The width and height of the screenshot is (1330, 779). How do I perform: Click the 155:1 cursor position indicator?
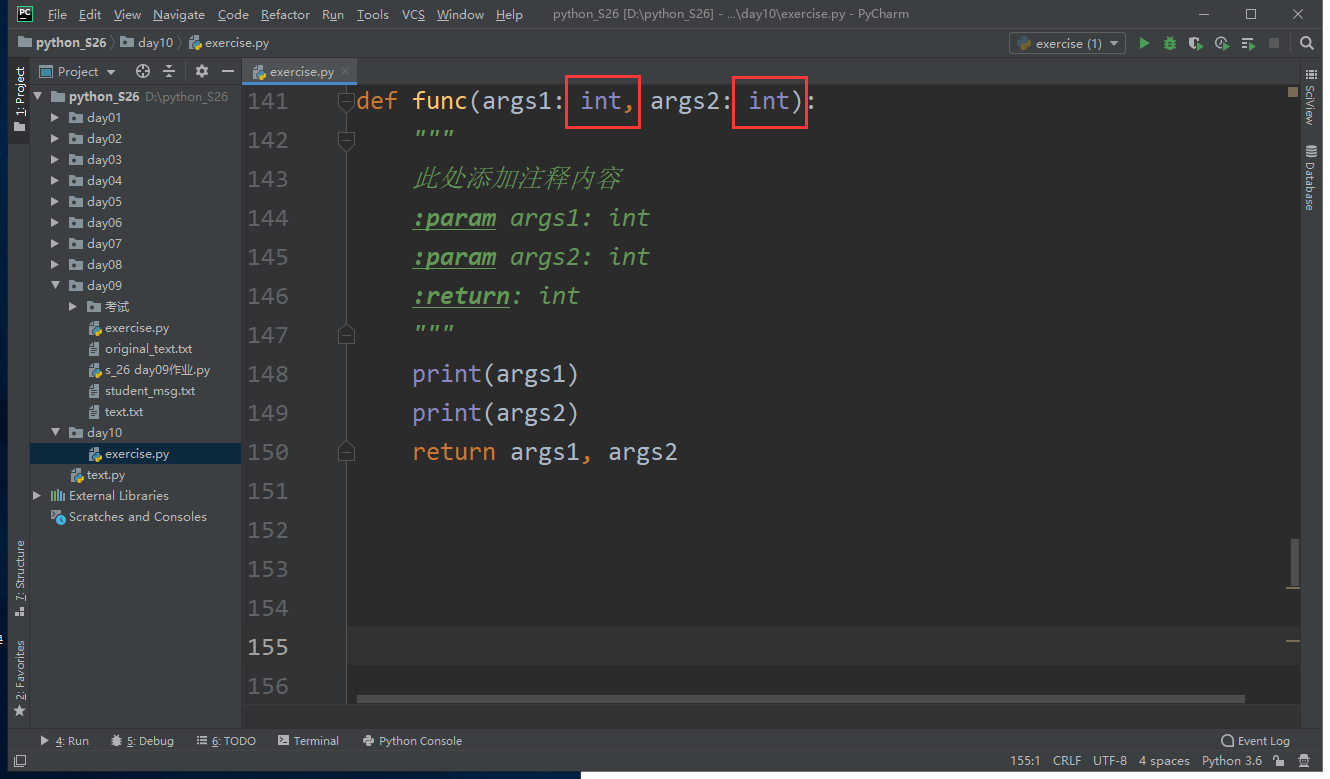tap(1025, 761)
